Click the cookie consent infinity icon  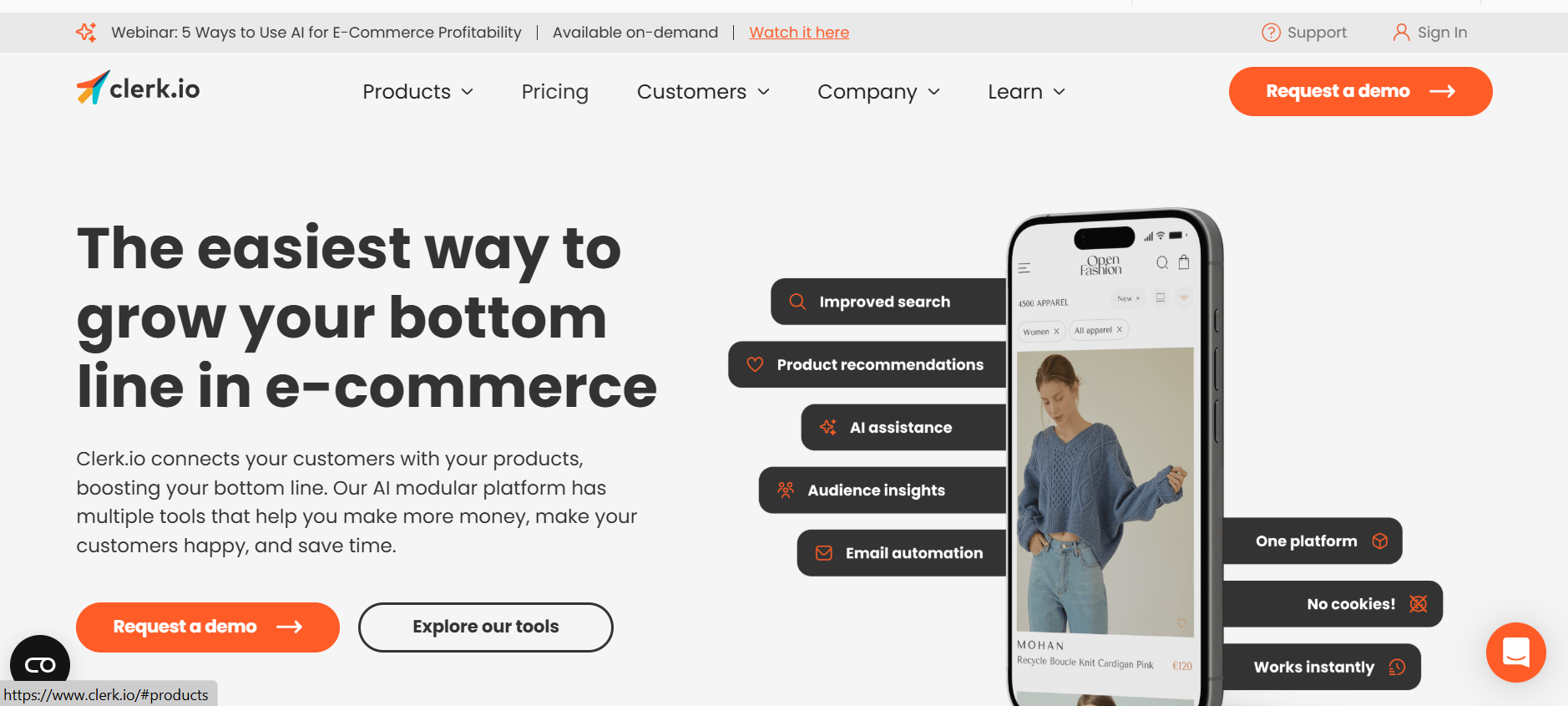point(40,665)
